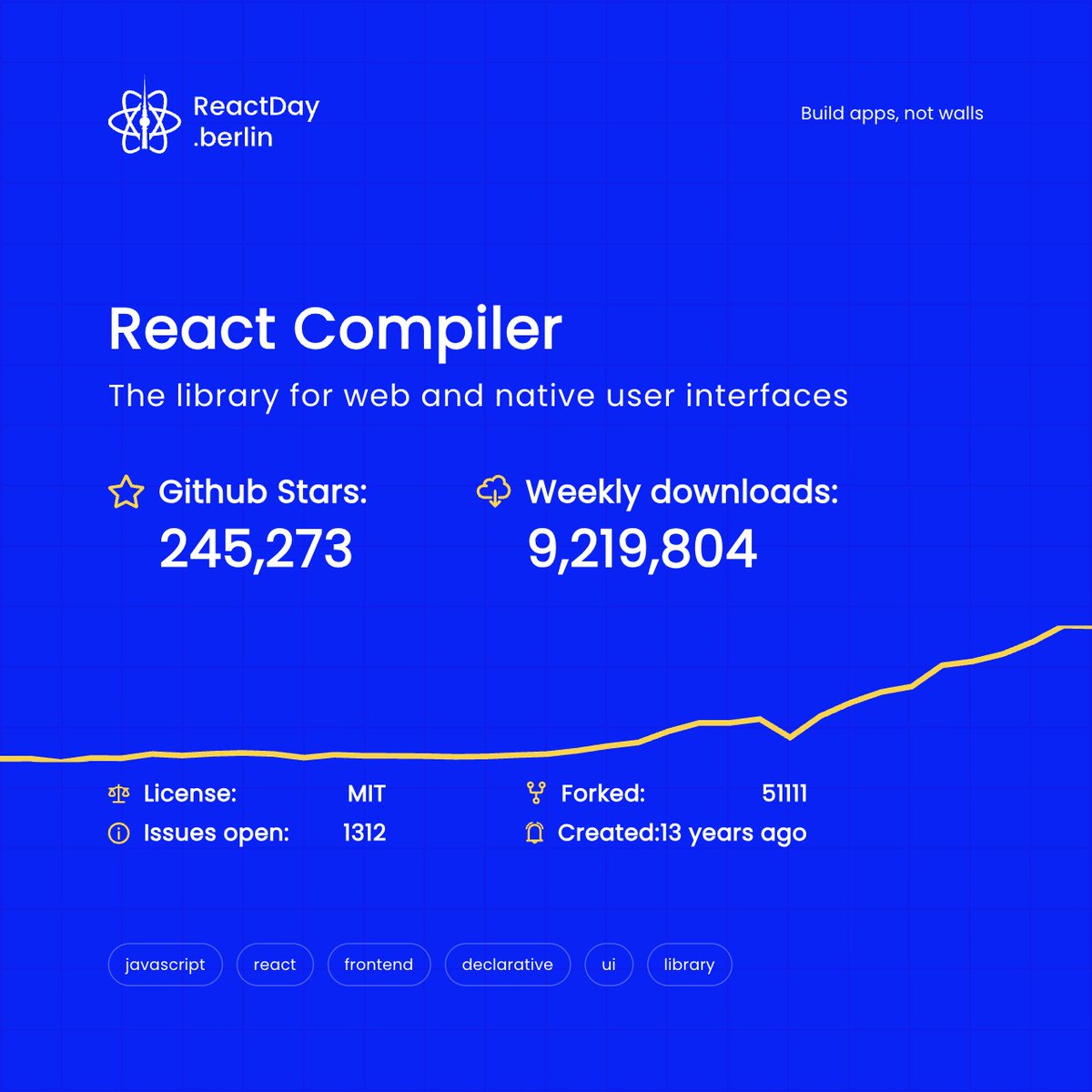Select the library tag
The image size is (1092, 1092).
point(689,965)
